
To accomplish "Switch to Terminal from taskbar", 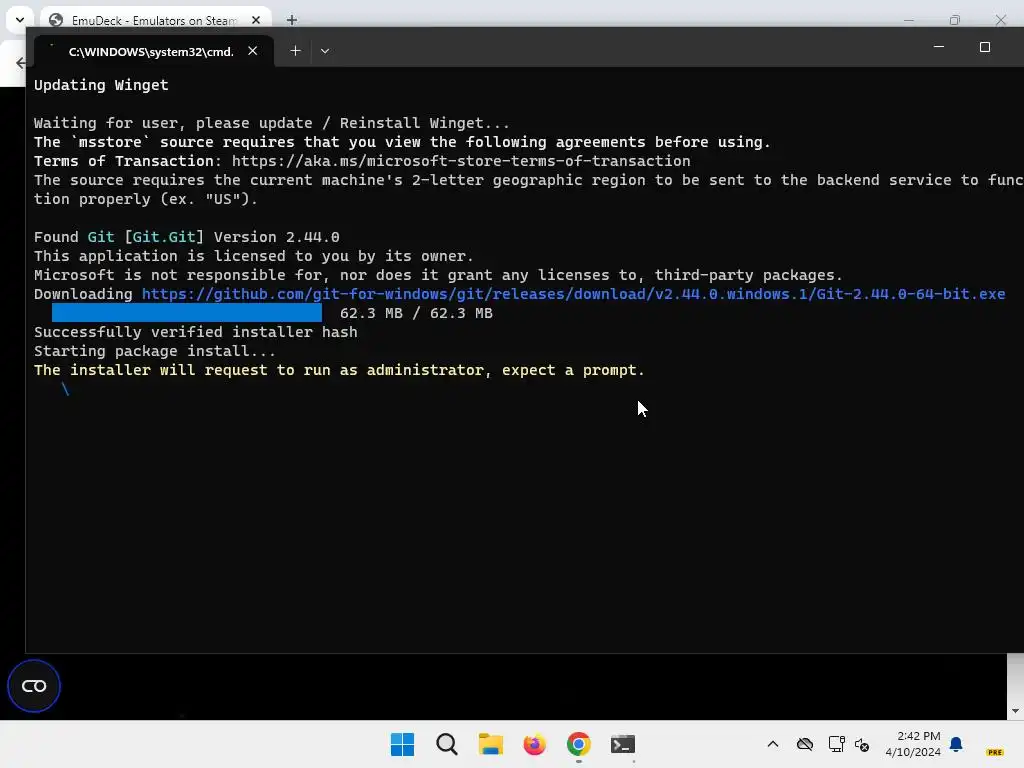I will (622, 744).
